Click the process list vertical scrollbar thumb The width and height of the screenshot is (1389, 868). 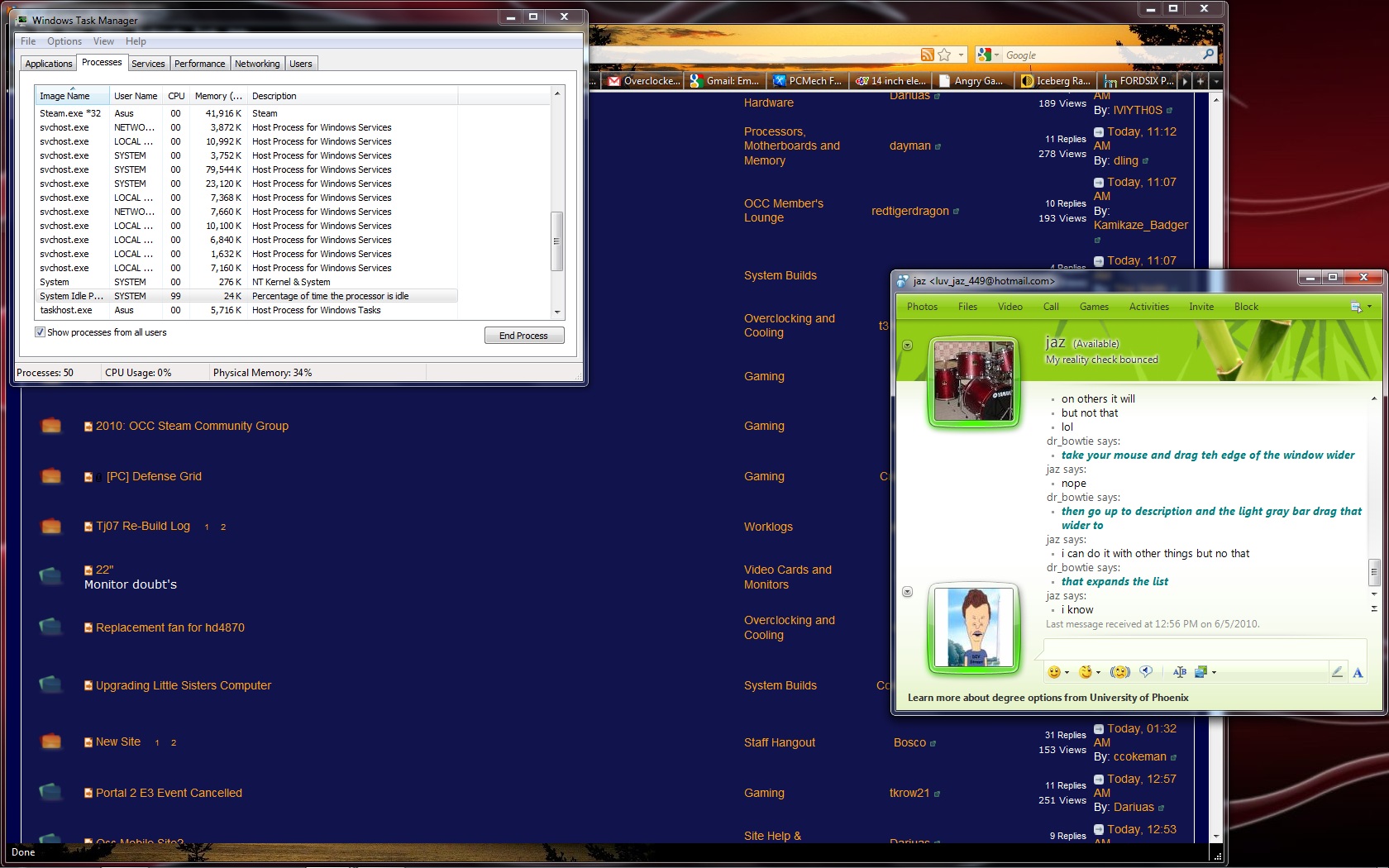[556, 241]
